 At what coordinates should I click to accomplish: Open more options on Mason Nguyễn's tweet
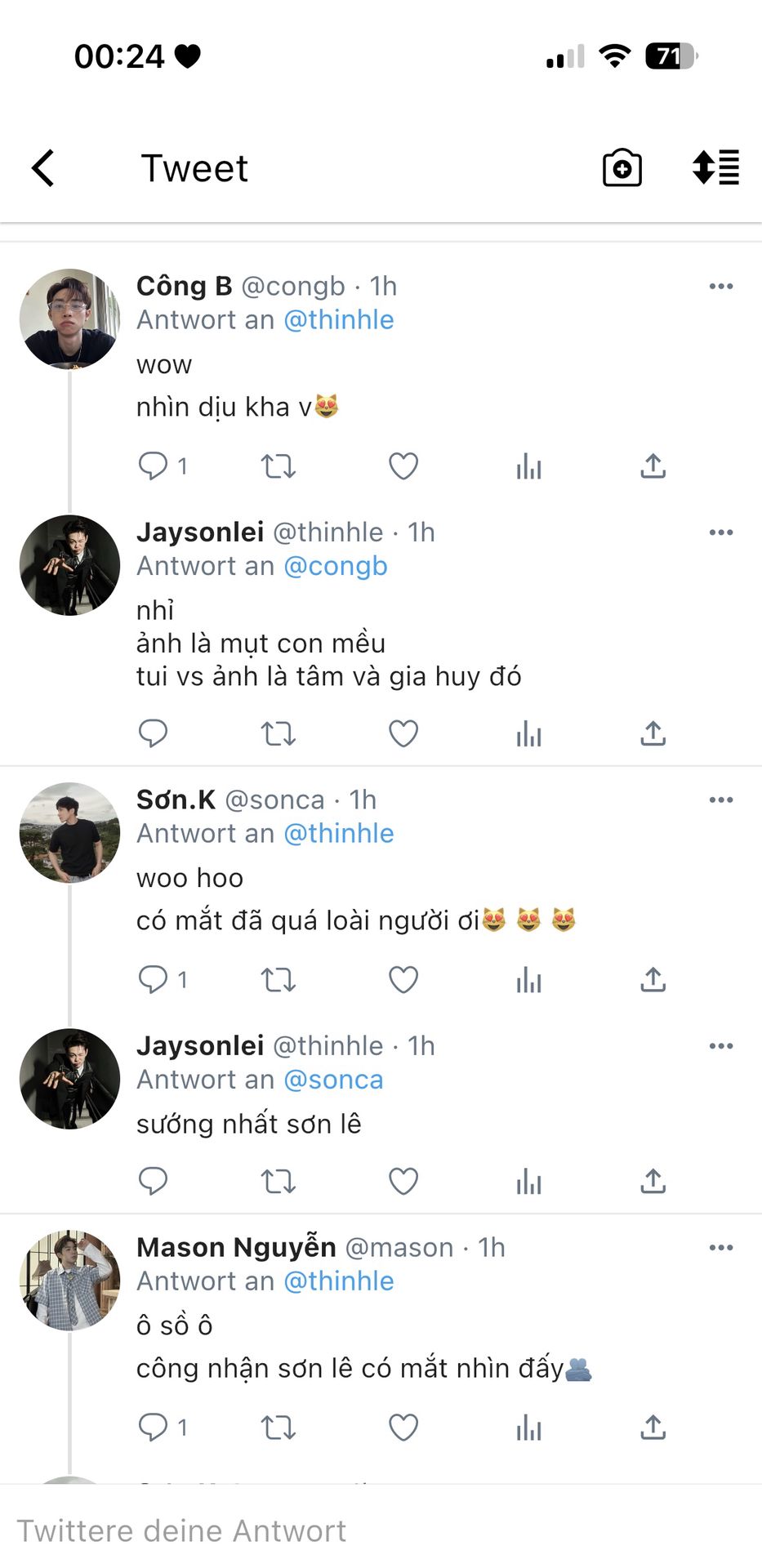720,1248
